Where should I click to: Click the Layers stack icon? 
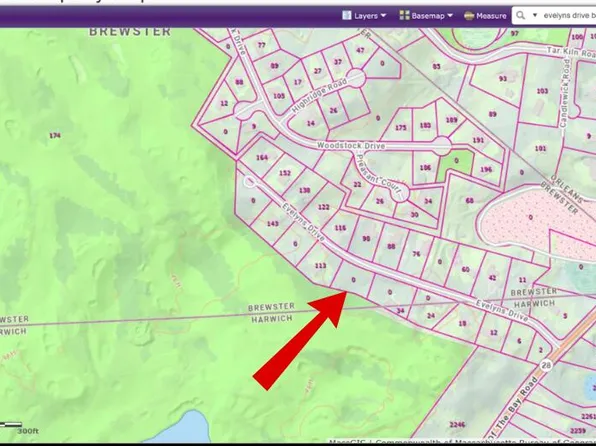tap(347, 15)
